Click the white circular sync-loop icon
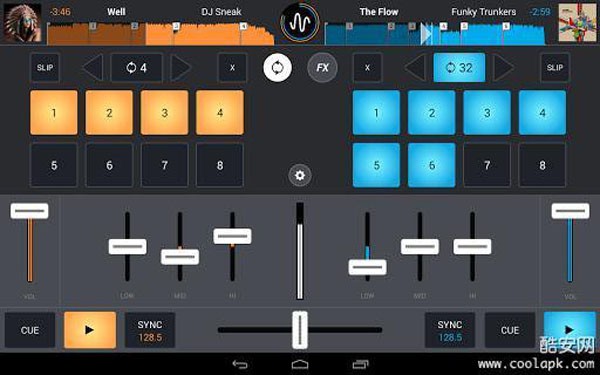600x375 pixels. pyautogui.click(x=277, y=68)
